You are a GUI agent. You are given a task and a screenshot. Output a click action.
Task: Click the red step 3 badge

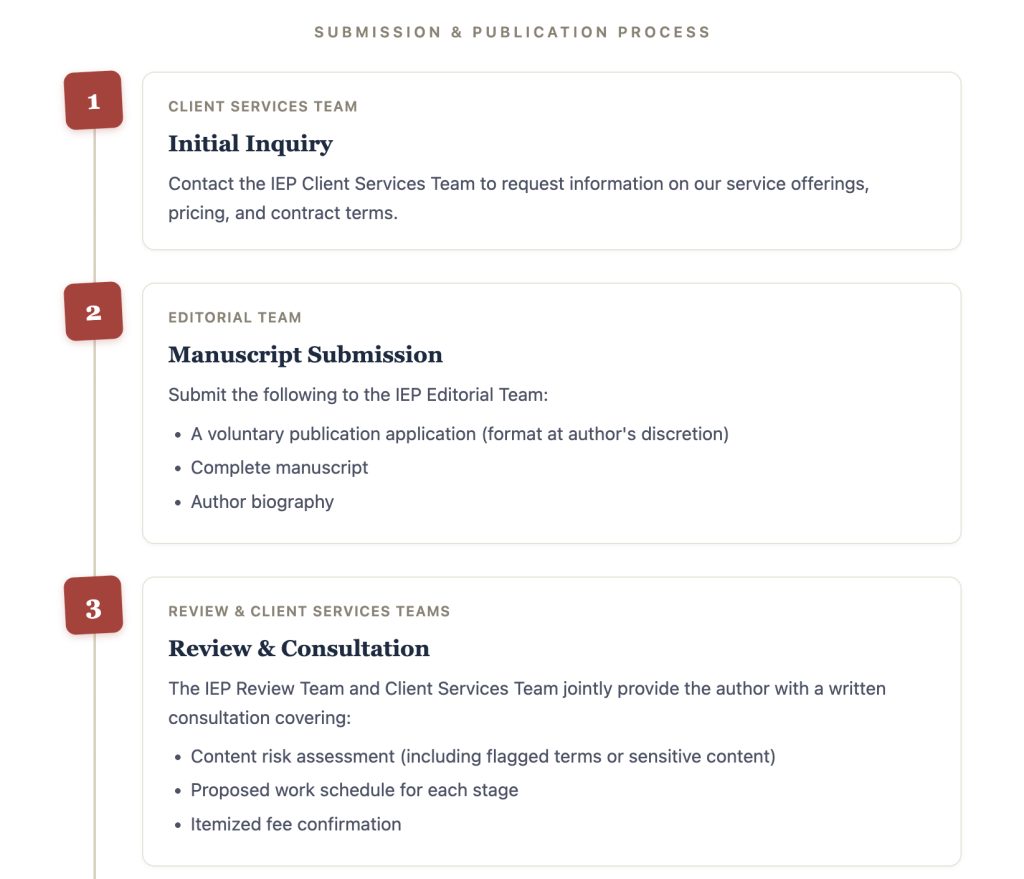pos(93,605)
